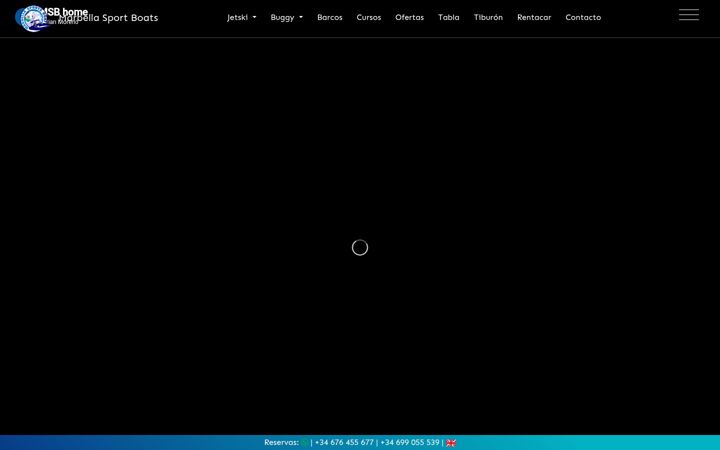
Task: Expand the Buggy dropdown menu
Action: tap(287, 17)
